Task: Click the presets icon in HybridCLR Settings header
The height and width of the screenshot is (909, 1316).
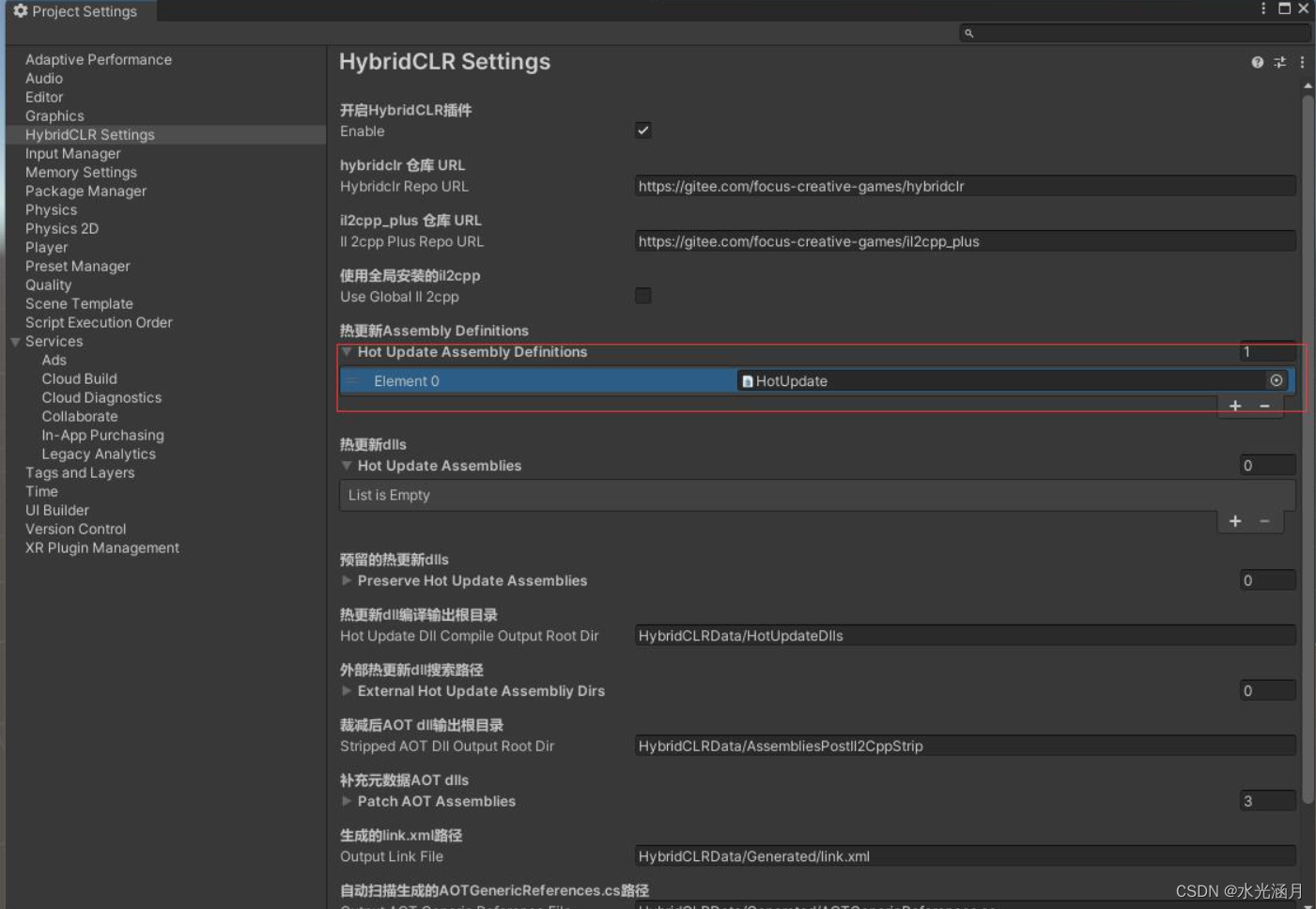Action: coord(1278,62)
